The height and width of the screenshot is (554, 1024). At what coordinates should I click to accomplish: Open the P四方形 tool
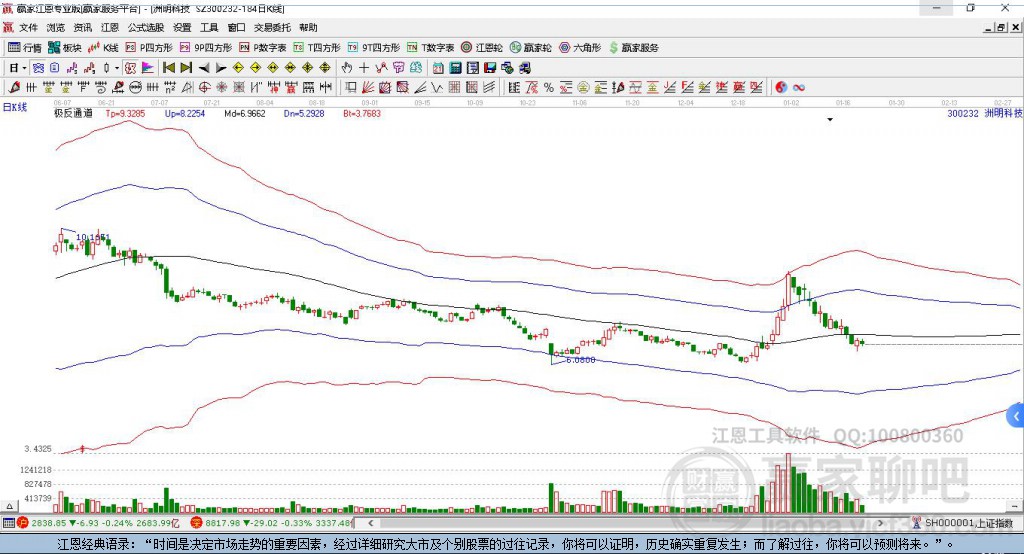point(149,48)
